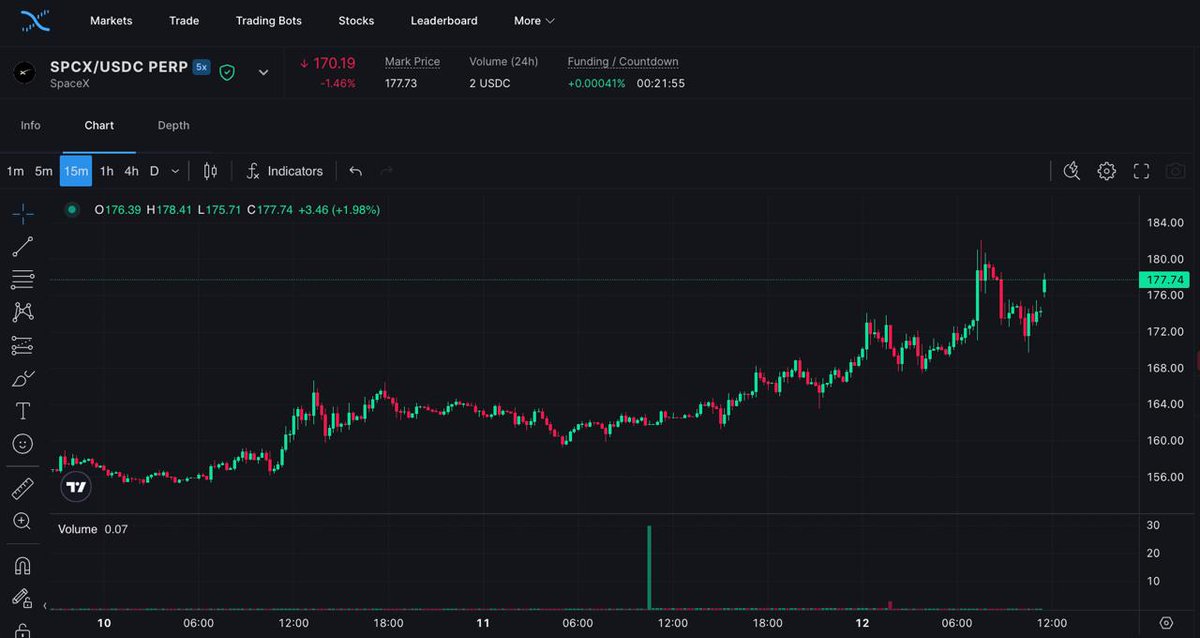Click the 177.74 current price label
Image resolution: width=1200 pixels, height=638 pixels.
click(1164, 280)
